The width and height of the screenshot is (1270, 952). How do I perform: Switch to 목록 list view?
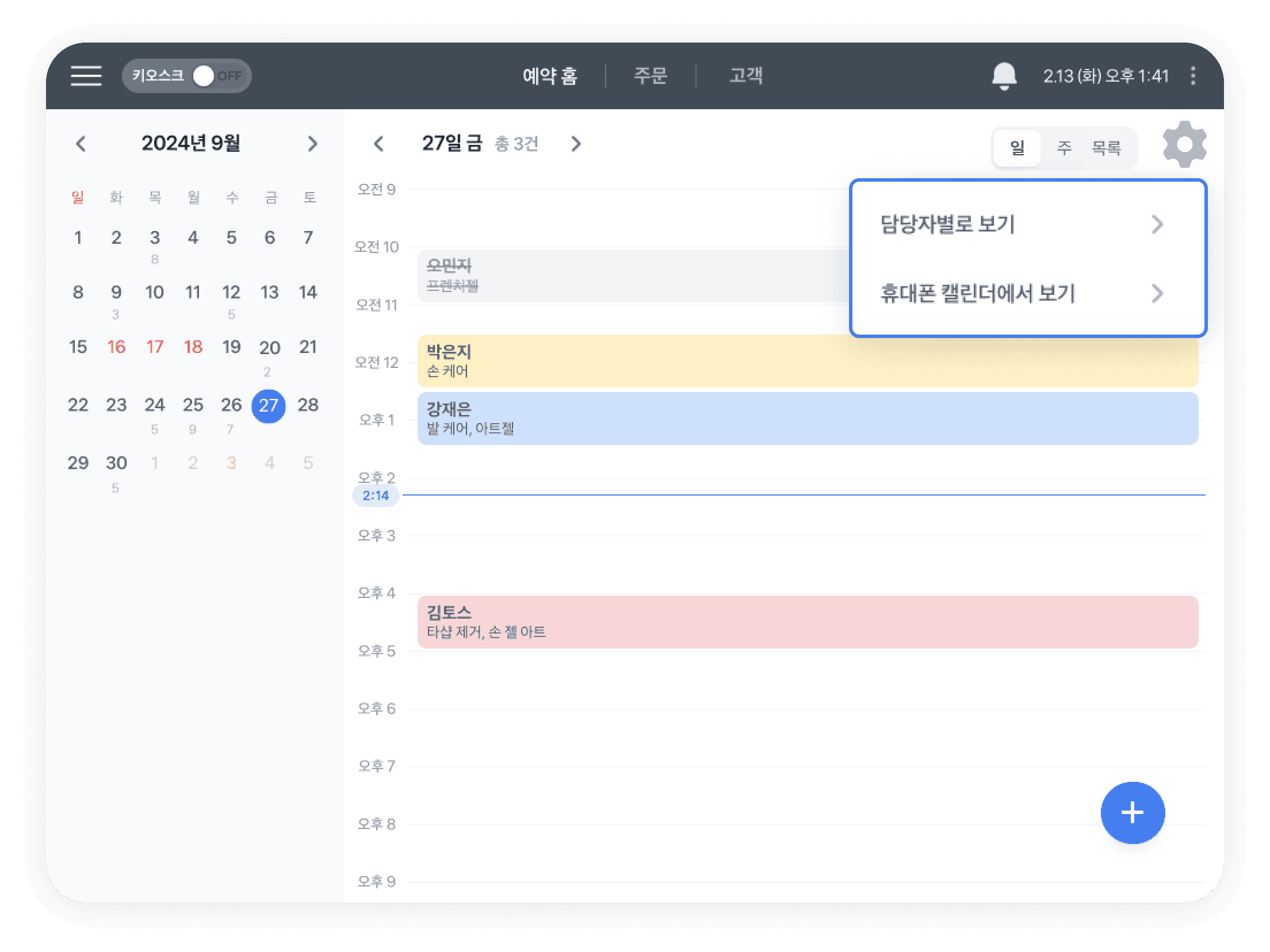click(1106, 148)
